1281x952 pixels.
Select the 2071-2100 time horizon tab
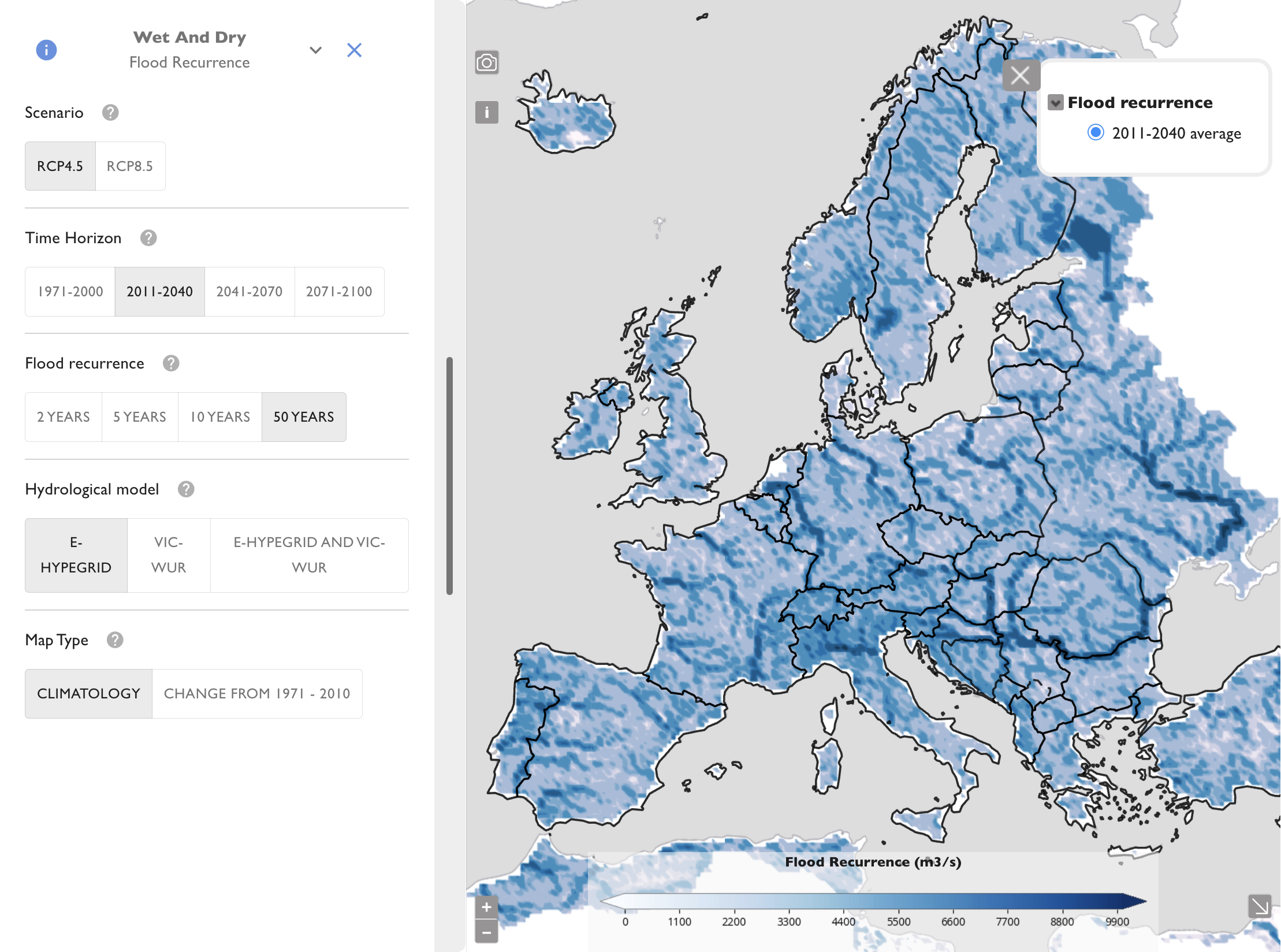(339, 292)
